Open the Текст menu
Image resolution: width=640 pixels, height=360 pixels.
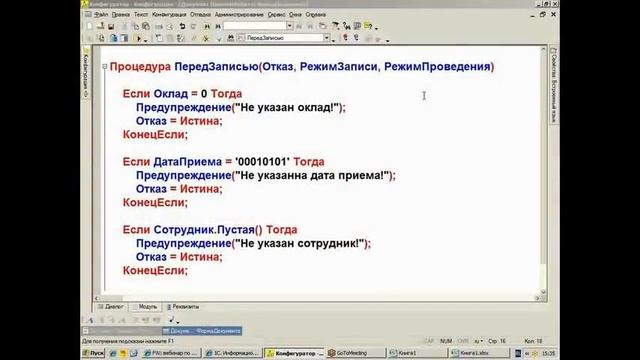coord(141,14)
